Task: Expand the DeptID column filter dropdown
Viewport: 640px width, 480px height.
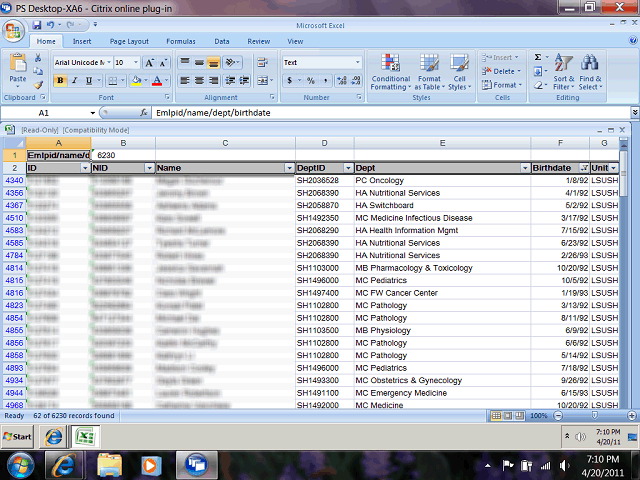Action: point(347,168)
